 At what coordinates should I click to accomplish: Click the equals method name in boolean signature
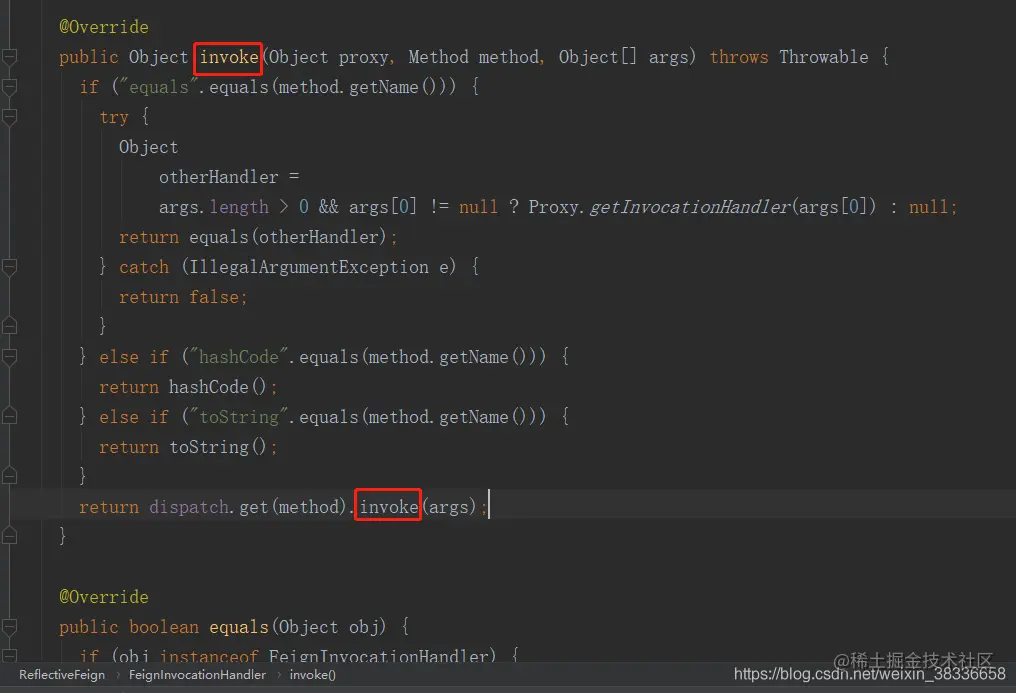point(238,627)
